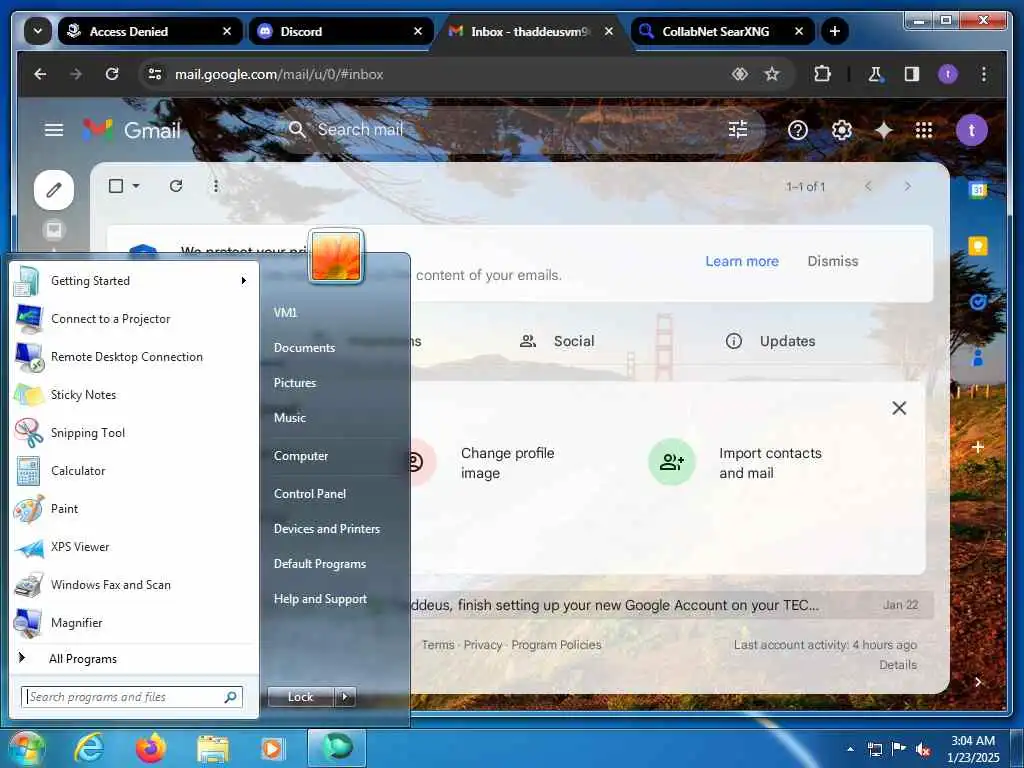
Task: Select the Updates inbox tab
Action: click(x=771, y=341)
